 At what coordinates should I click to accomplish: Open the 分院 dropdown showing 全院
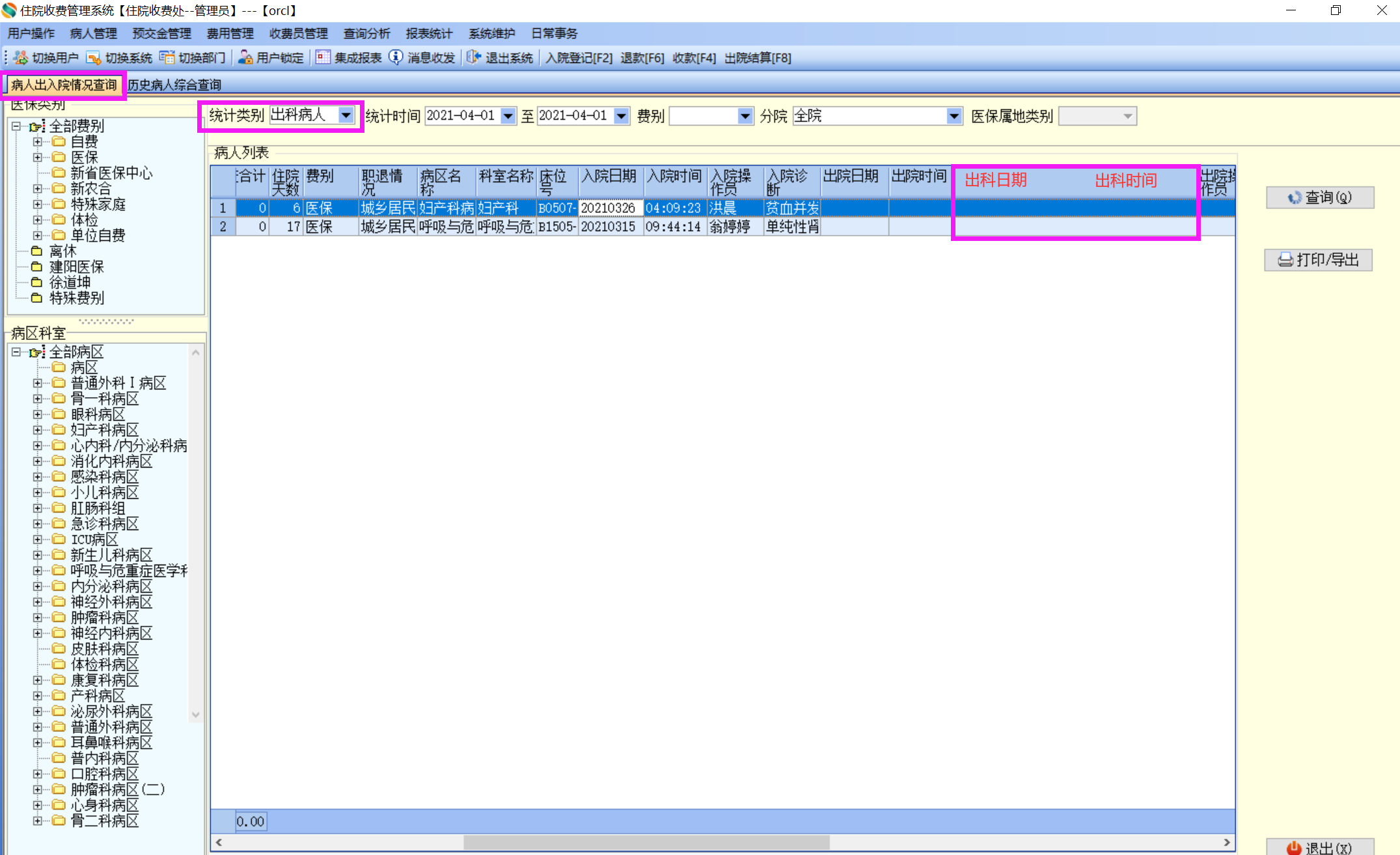[954, 116]
